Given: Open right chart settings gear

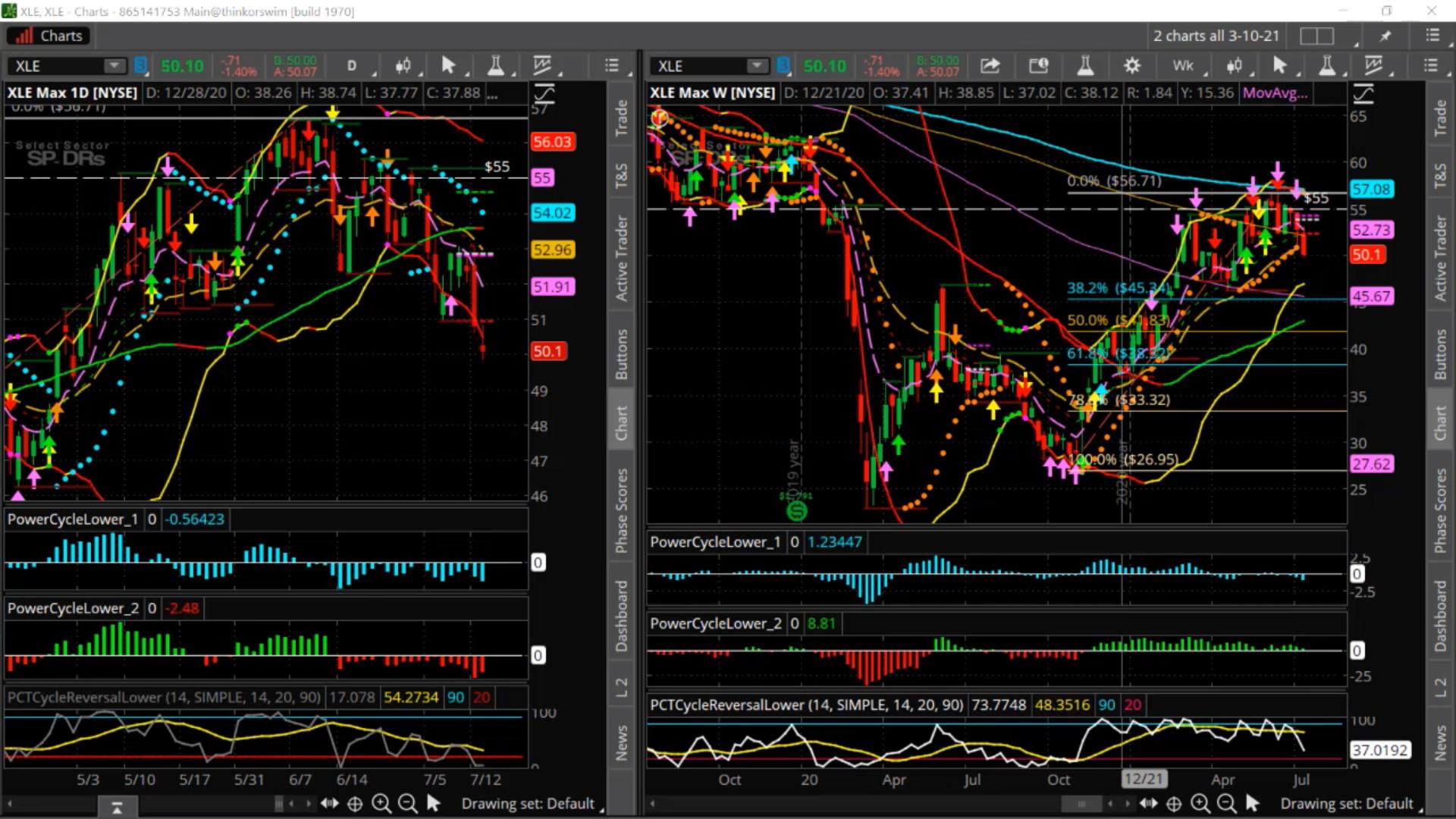Looking at the screenshot, I should [x=1132, y=66].
